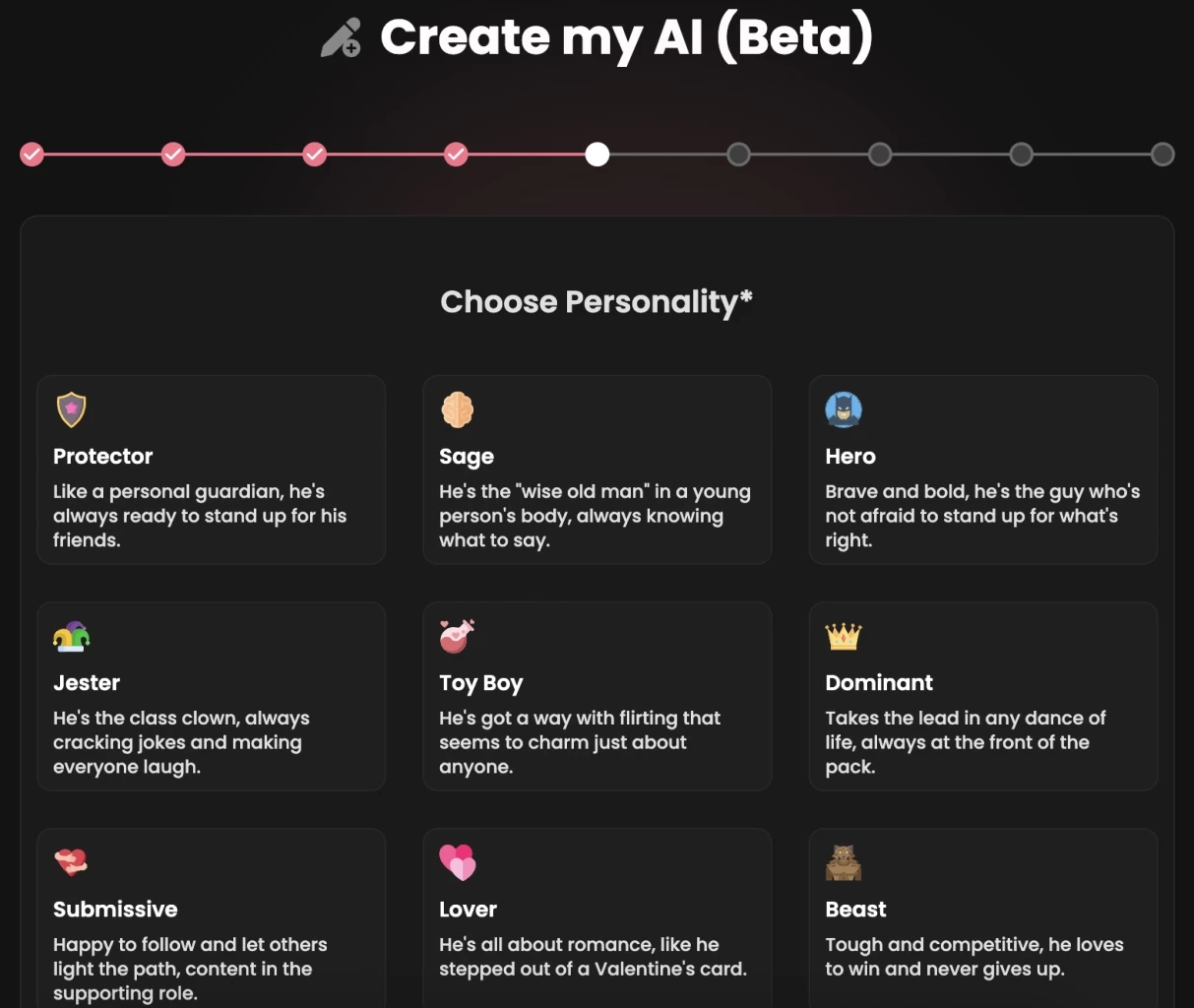Click the Dominant crown icon
This screenshot has height=1008, width=1194.
[844, 636]
